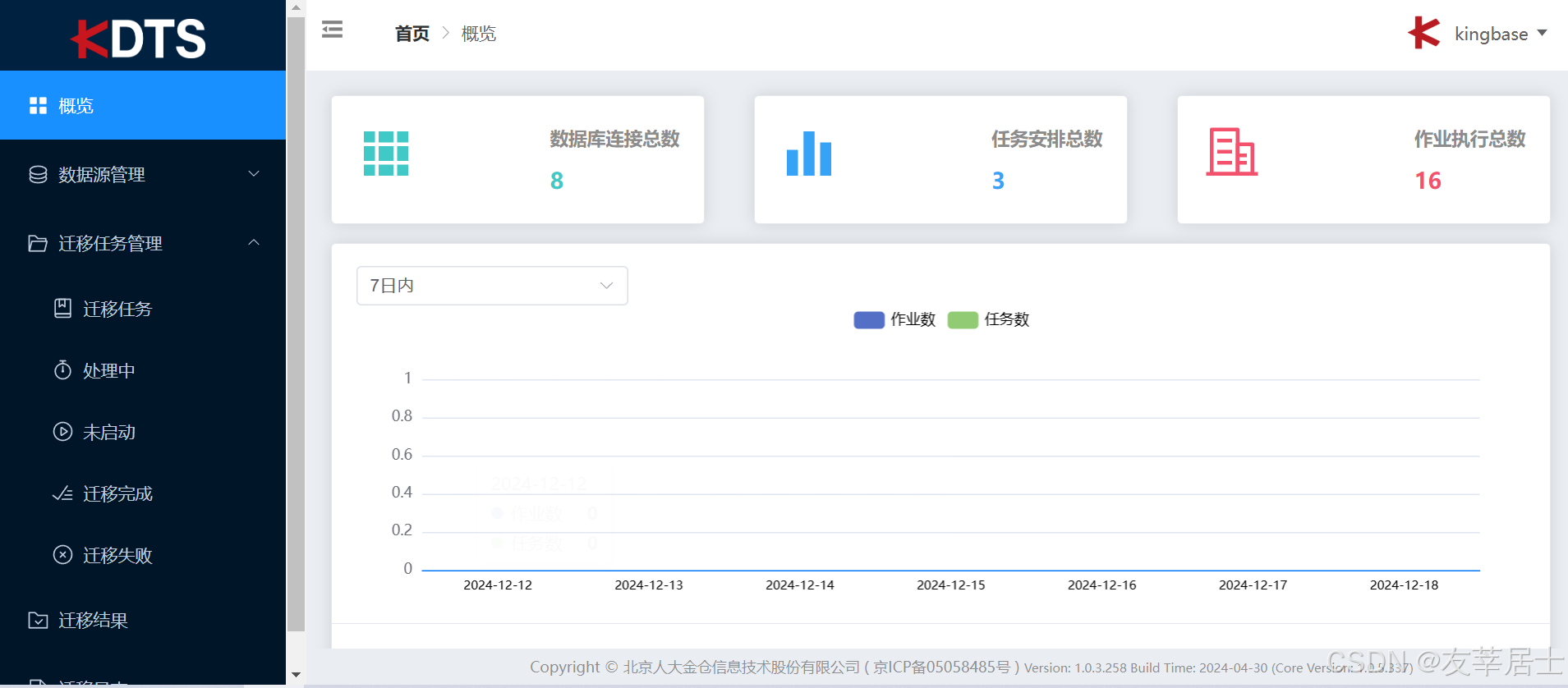1568x688 pixels.
Task: Click the 0.8 y-axis label
Action: tap(402, 416)
